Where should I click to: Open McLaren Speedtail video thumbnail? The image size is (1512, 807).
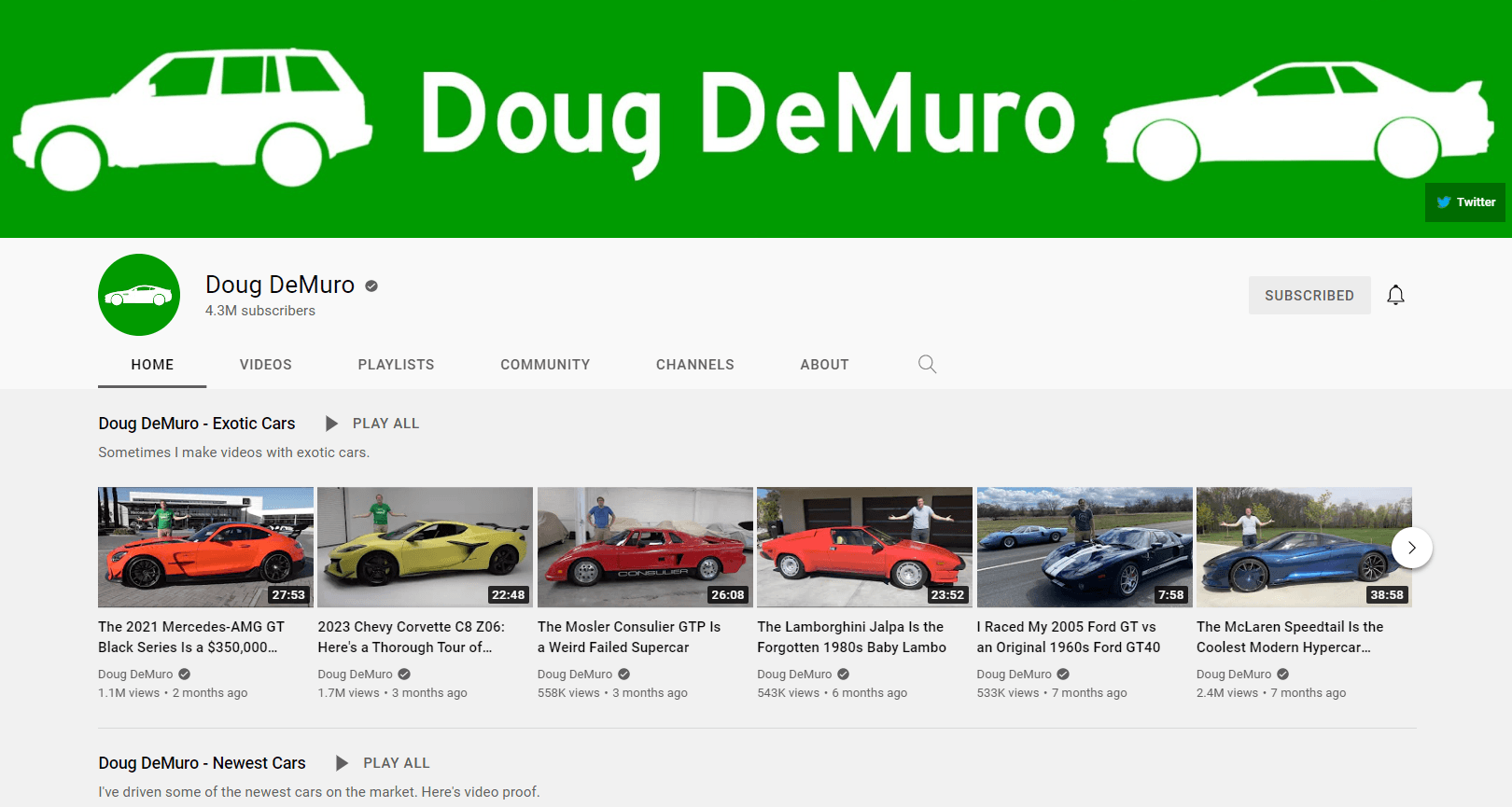pyautogui.click(x=1304, y=548)
